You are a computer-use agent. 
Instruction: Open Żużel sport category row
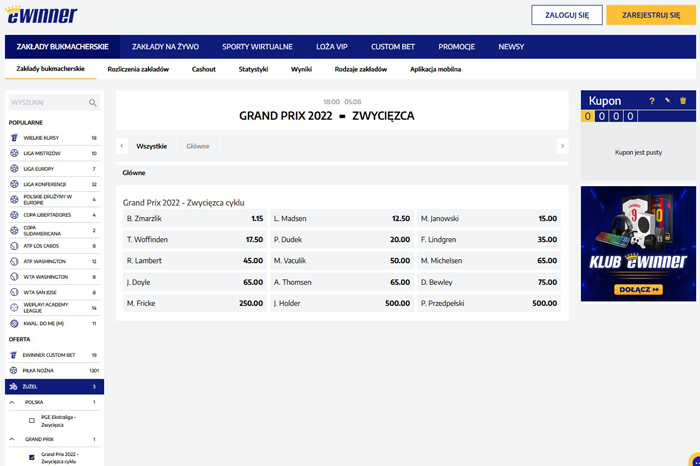pos(54,387)
